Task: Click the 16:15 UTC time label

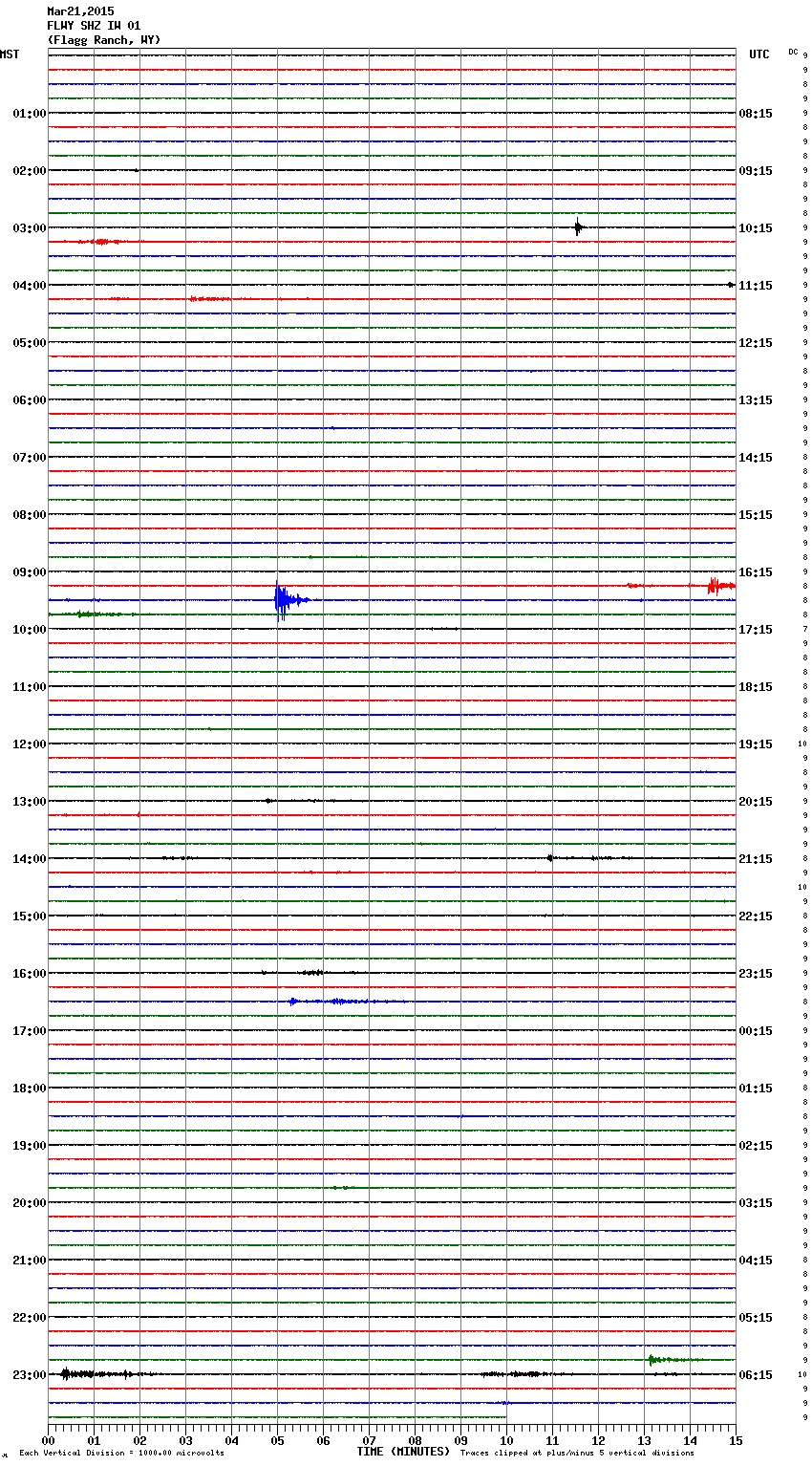Action: [x=756, y=572]
